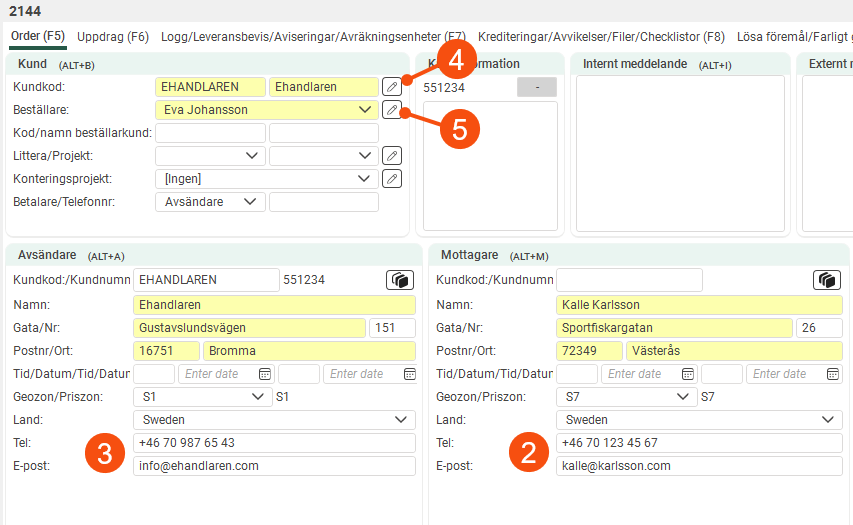853x525 pixels.
Task: Open the Krediteringar/Avvikelser/Filer/Checklistor (F8) tab
Action: pos(601,37)
